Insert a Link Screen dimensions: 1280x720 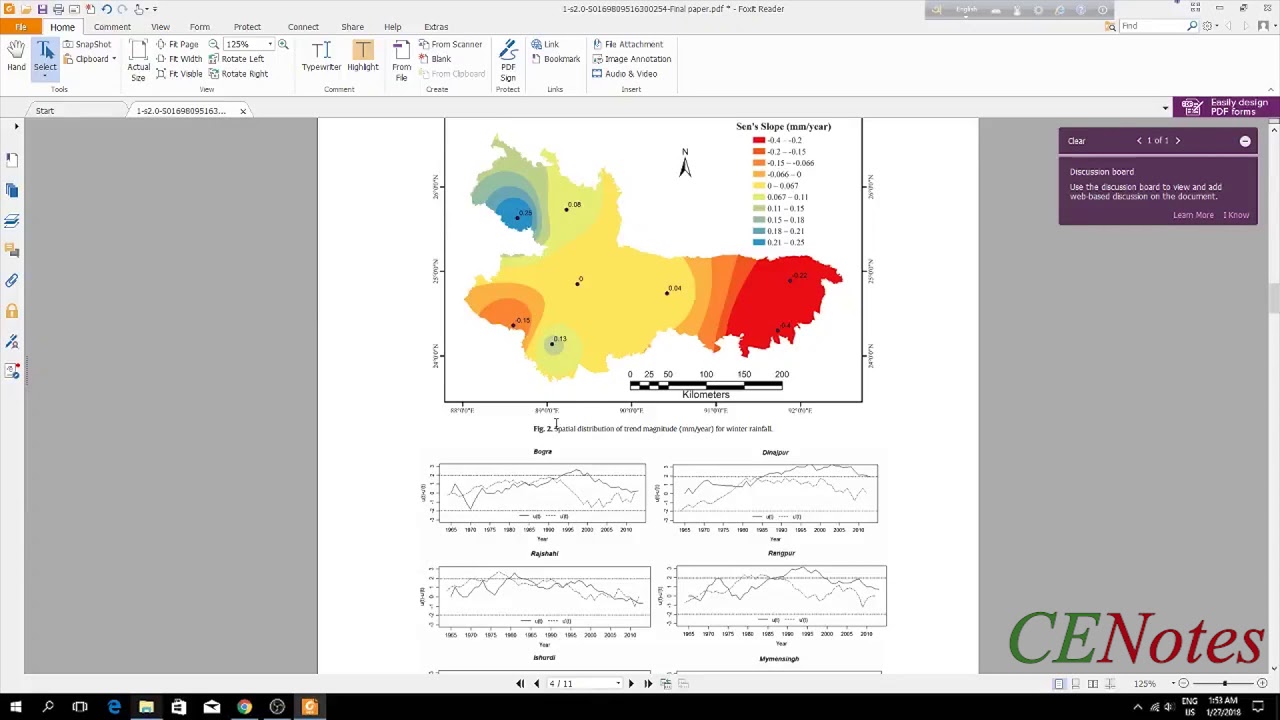pyautogui.click(x=545, y=44)
